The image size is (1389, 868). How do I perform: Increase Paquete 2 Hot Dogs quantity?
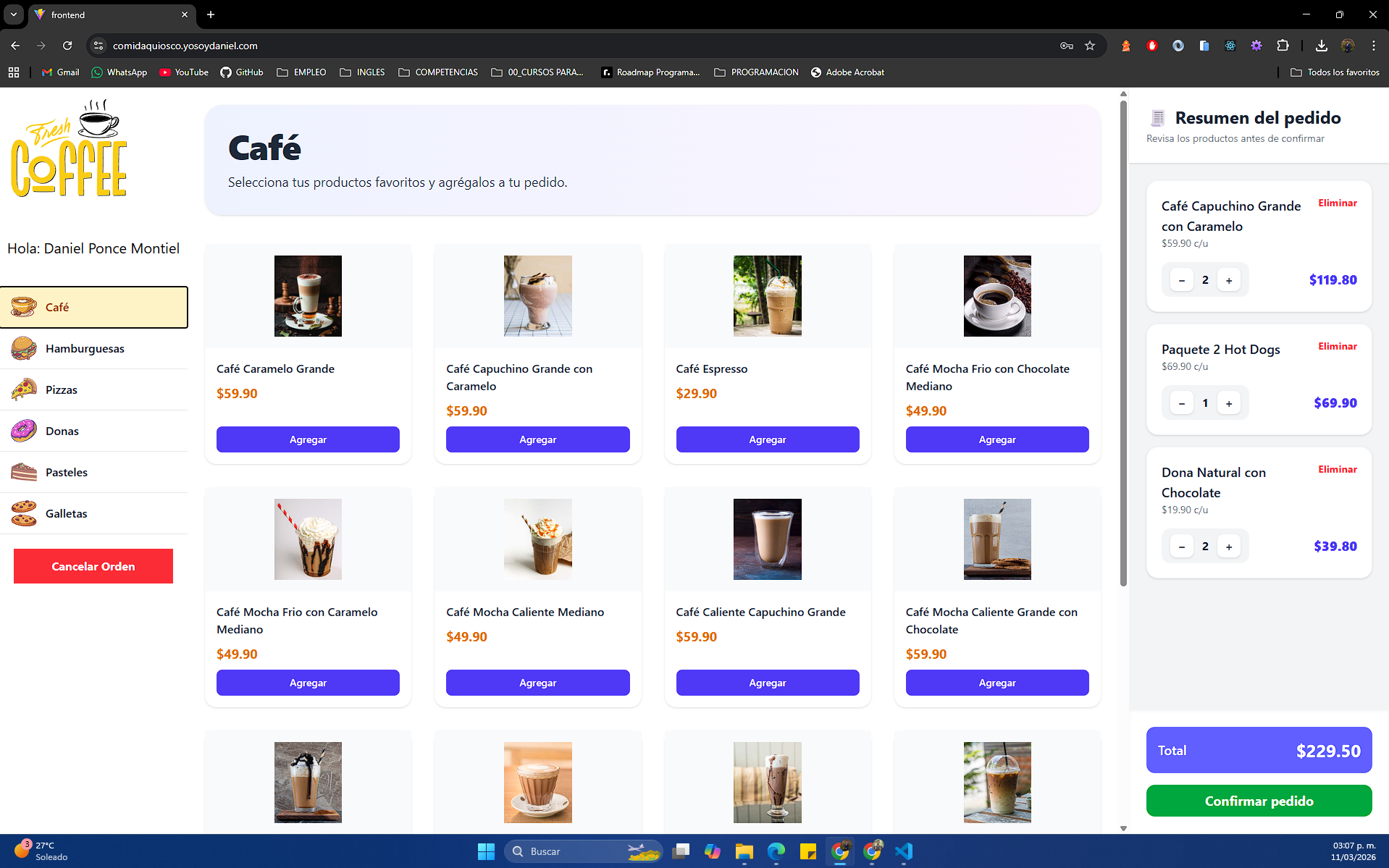click(x=1229, y=403)
